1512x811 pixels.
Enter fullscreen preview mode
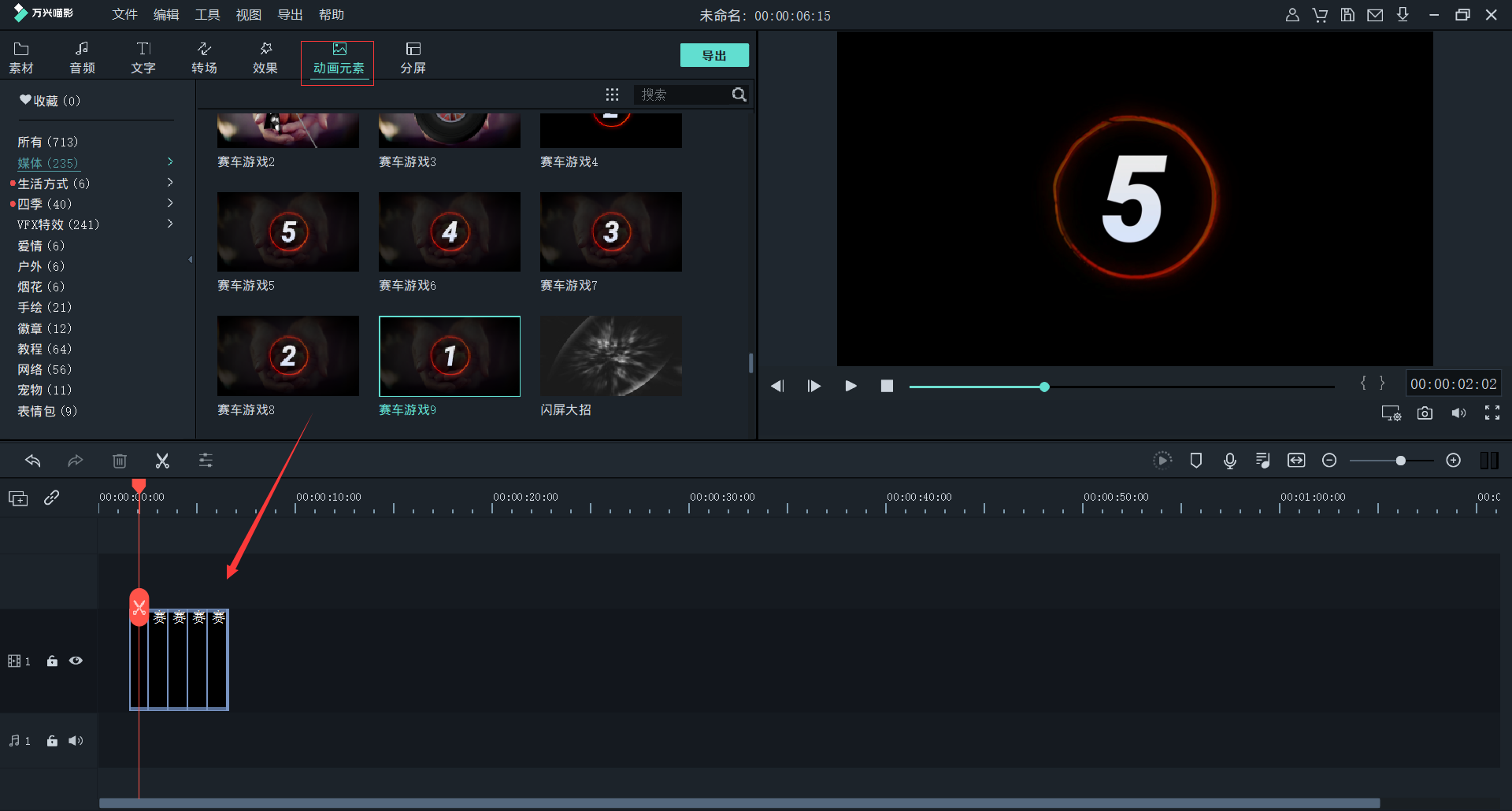click(1492, 413)
